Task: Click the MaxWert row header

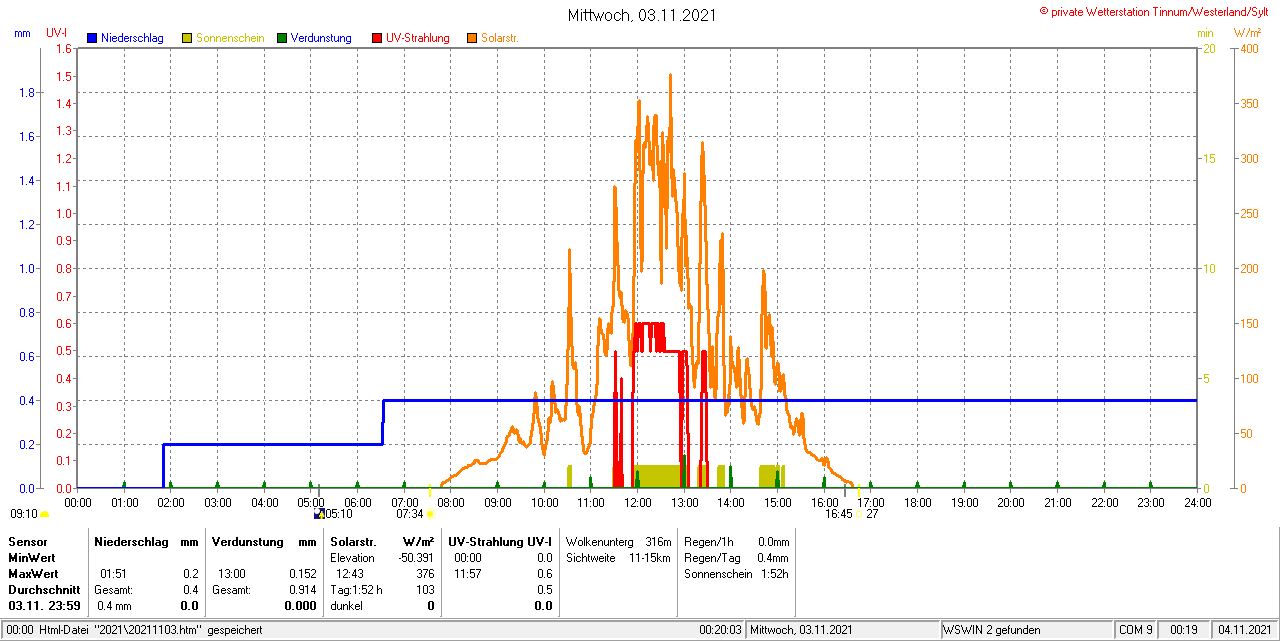Action: [34, 574]
